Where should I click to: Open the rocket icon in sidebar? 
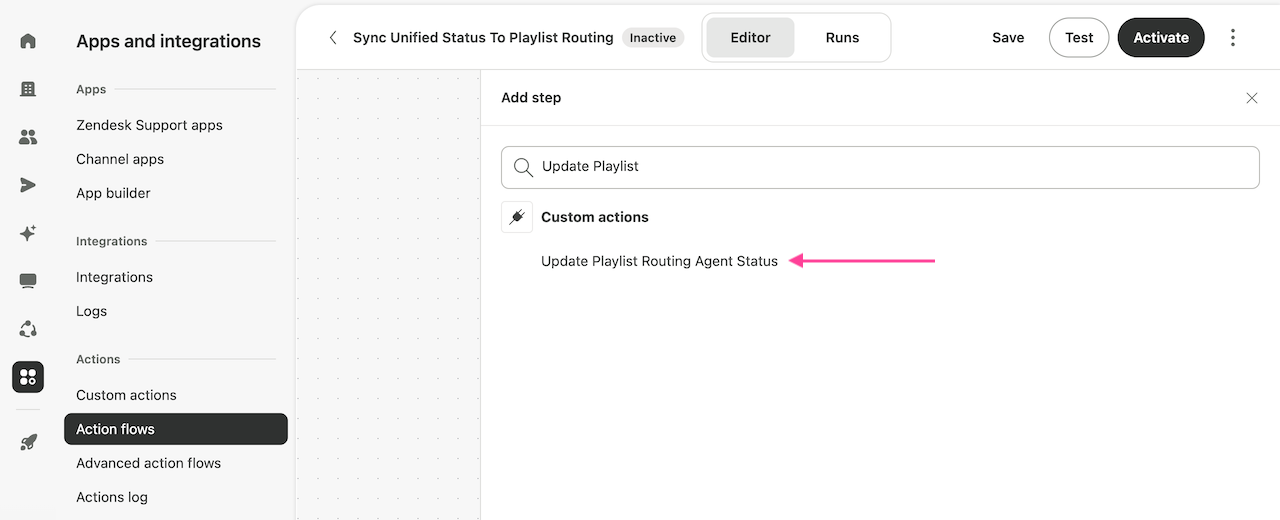[x=28, y=442]
